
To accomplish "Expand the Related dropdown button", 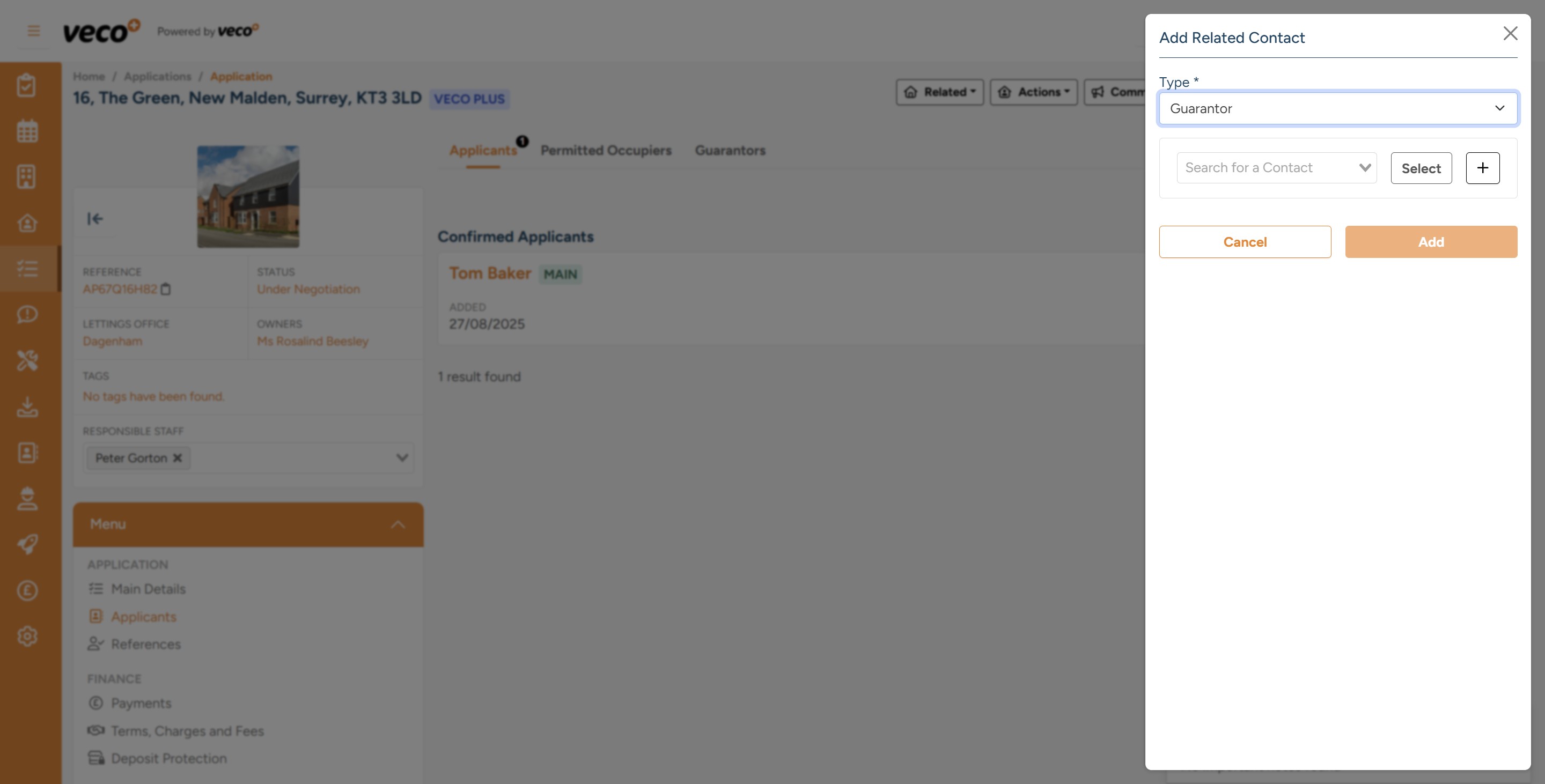I will coord(939,92).
